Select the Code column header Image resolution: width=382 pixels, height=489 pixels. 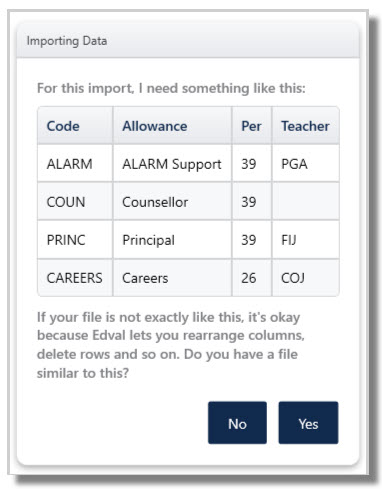pos(75,126)
